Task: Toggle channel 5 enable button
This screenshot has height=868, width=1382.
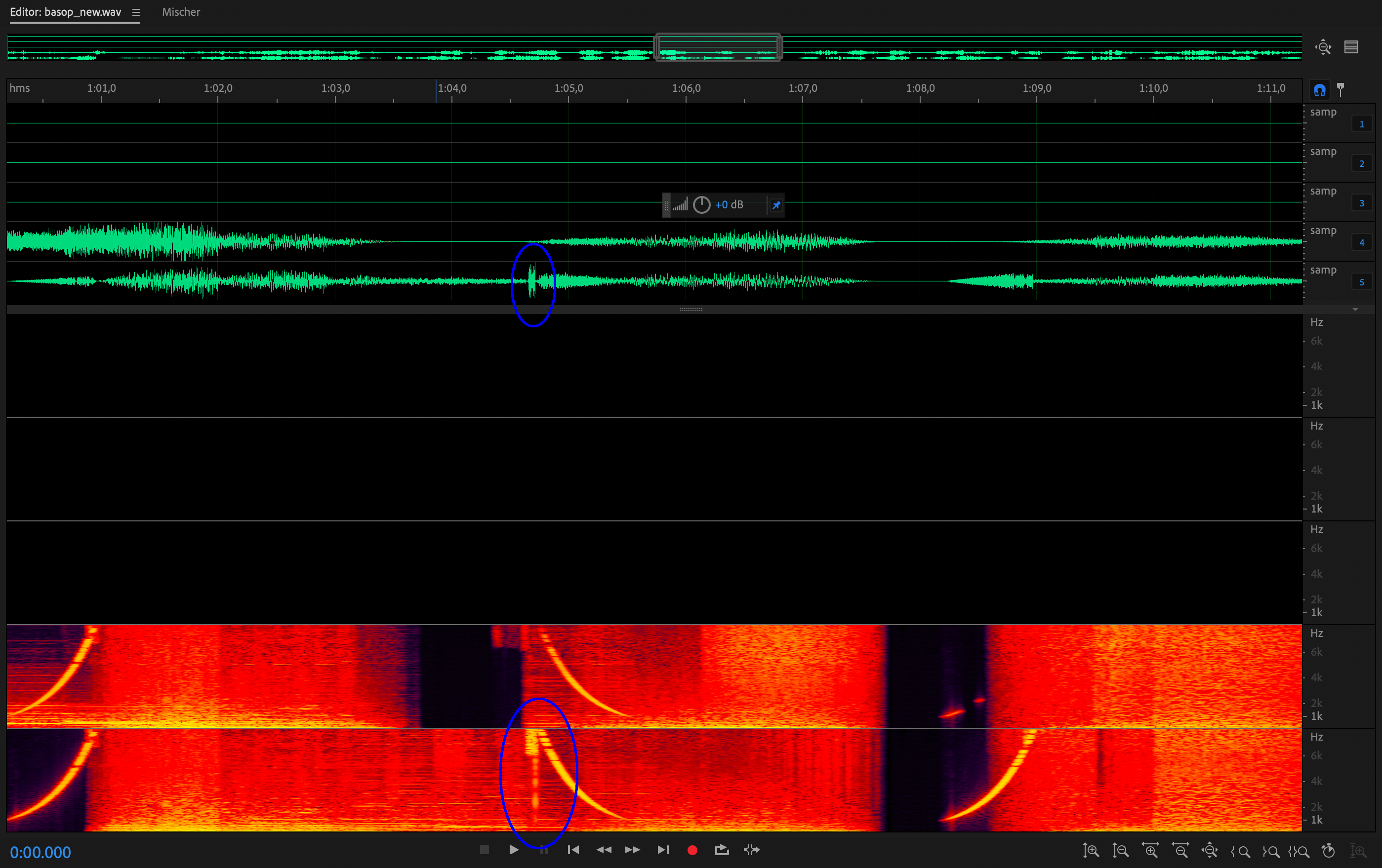Action: coord(1361,282)
